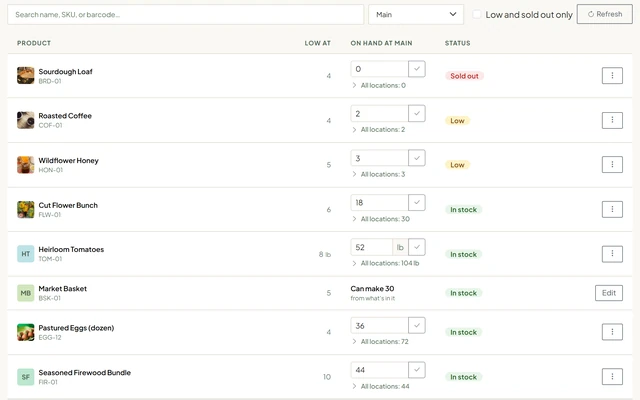Screen dimensions: 640x400
Task: Click the Market Basket product name
Action: (x=62, y=289)
